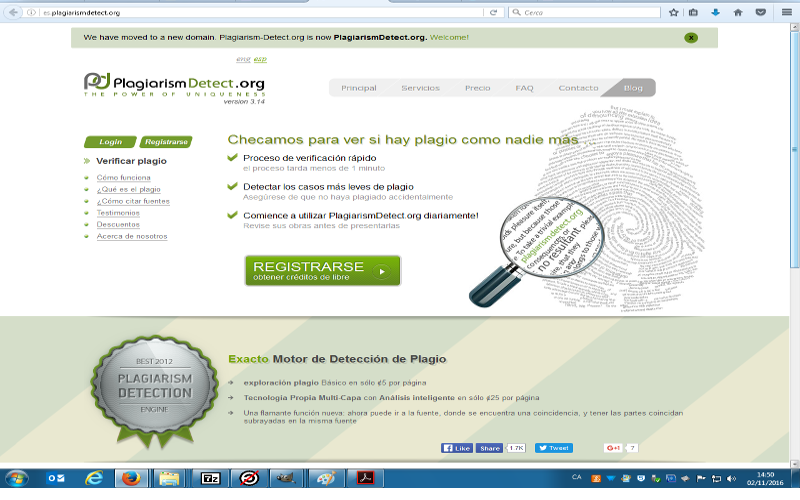Open the Firefox downloads arrow icon
Image resolution: width=800 pixels, height=500 pixels.
[716, 12]
